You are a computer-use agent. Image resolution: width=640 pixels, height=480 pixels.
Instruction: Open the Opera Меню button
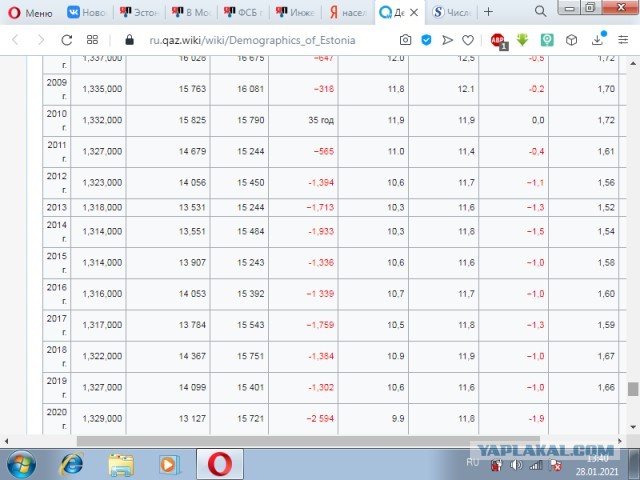[x=31, y=13]
